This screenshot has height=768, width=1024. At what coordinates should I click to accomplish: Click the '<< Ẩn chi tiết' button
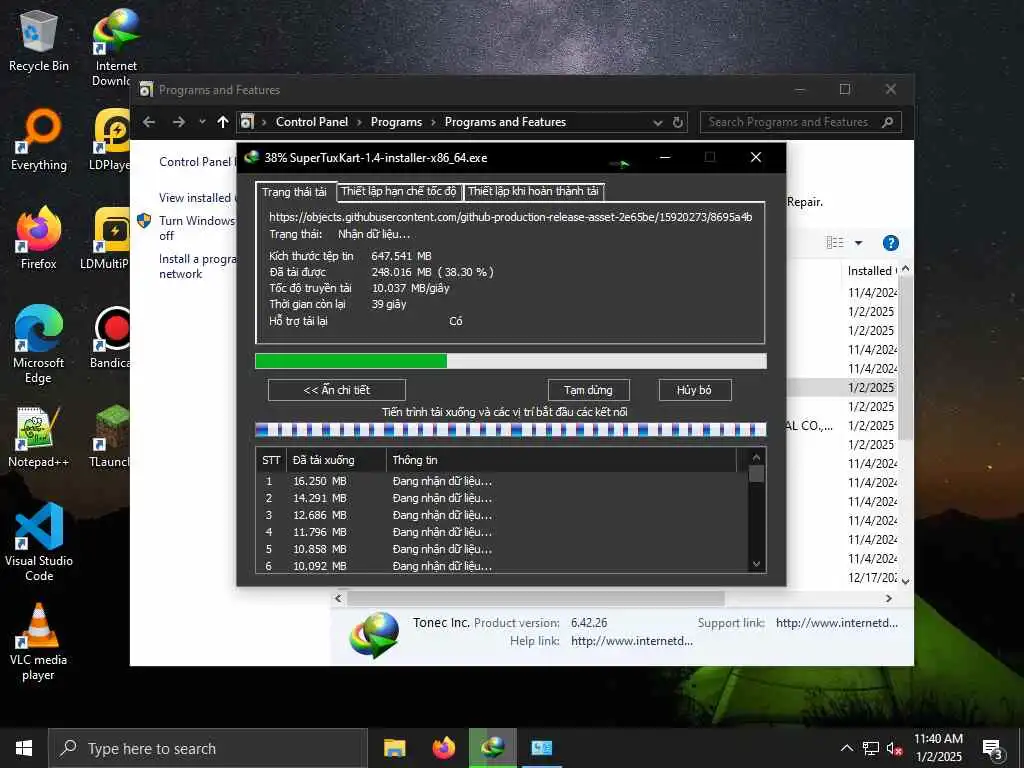pyautogui.click(x=337, y=390)
